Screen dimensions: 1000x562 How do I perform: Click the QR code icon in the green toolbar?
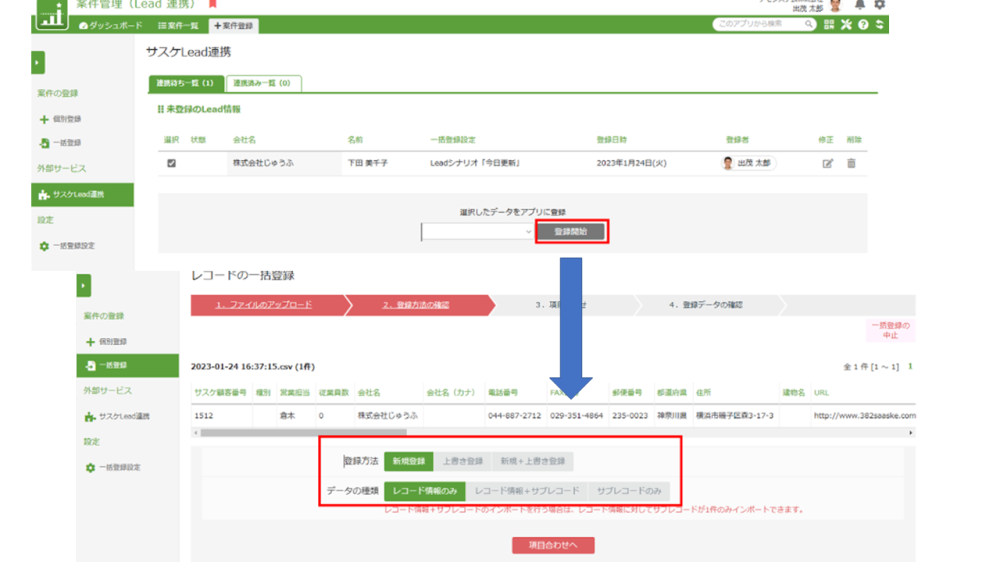[829, 25]
